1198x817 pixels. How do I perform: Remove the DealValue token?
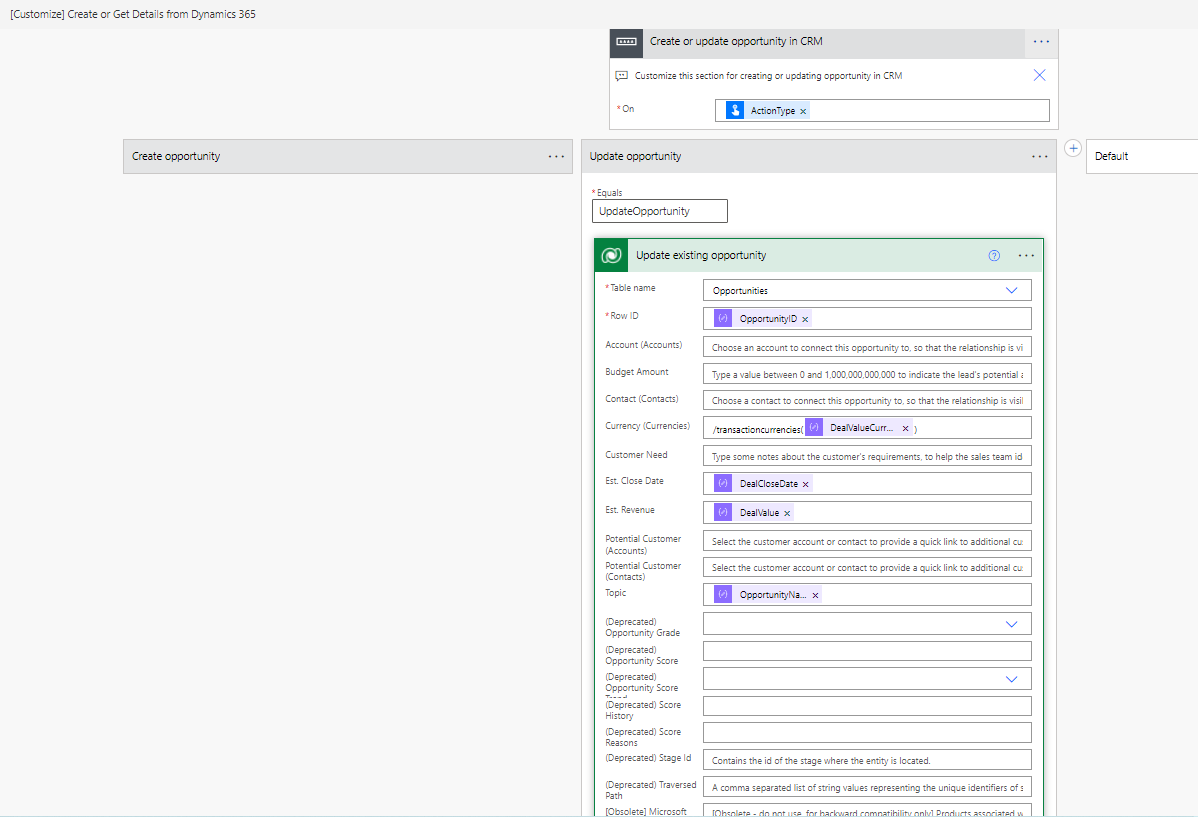pyautogui.click(x=787, y=514)
